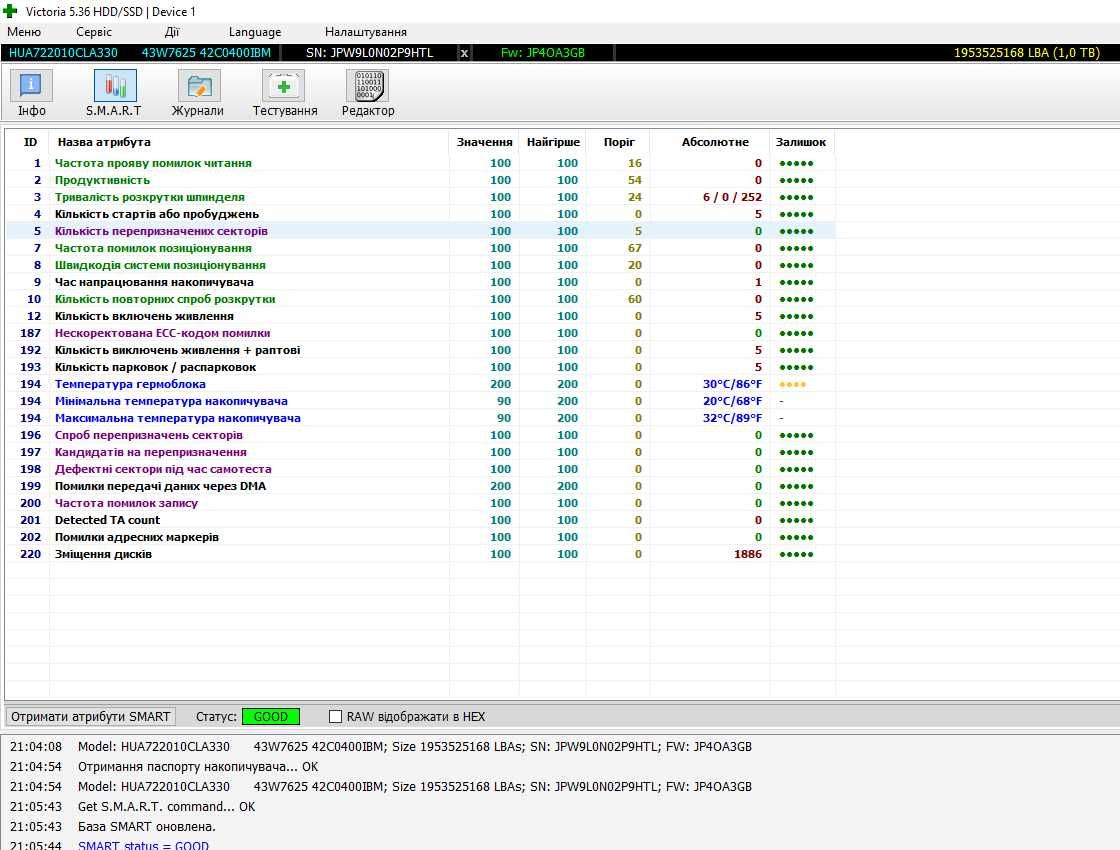Open the S.M.A.R.T attributes view
Screen dimensions: 1120x850
tap(114, 93)
